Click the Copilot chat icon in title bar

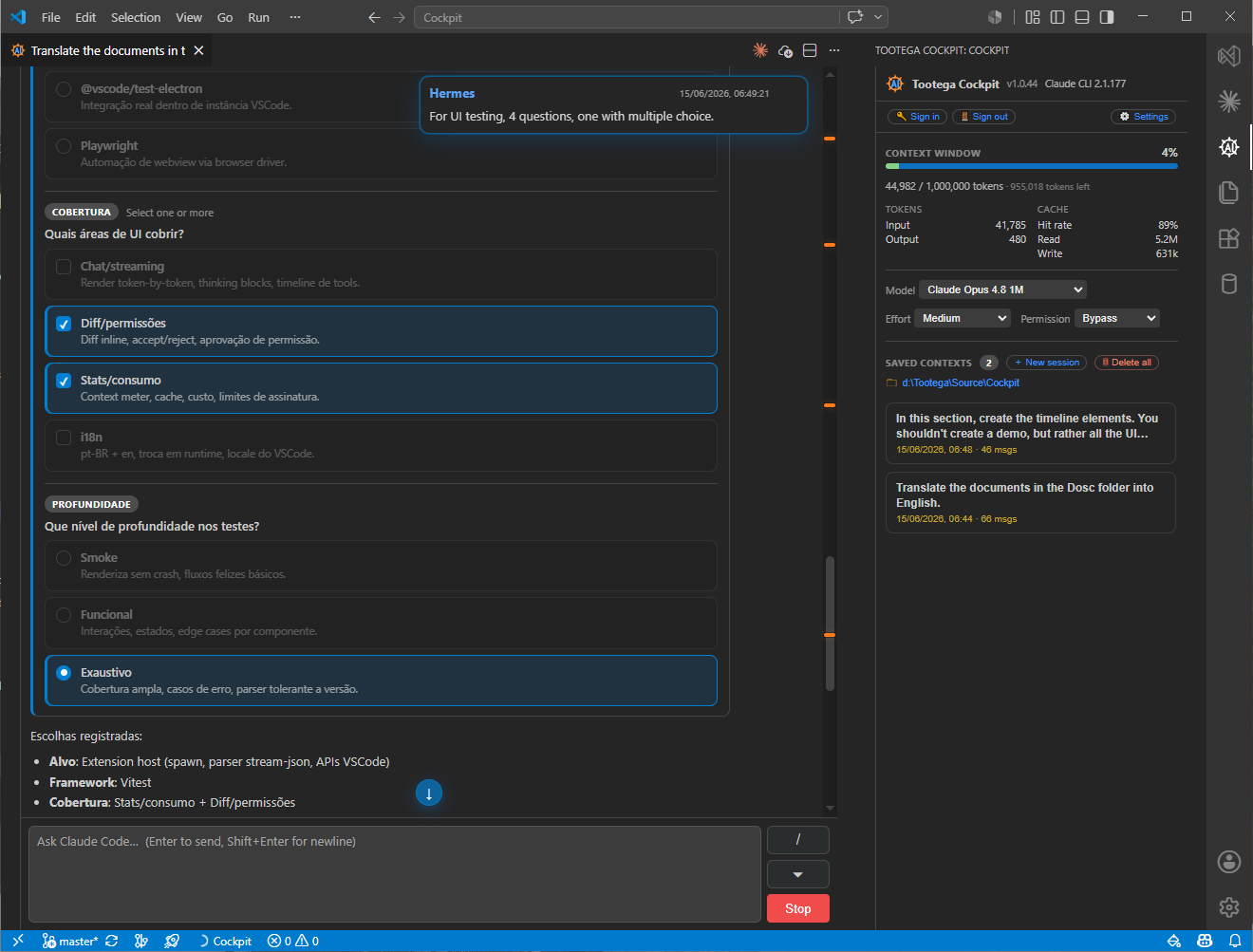tap(855, 17)
